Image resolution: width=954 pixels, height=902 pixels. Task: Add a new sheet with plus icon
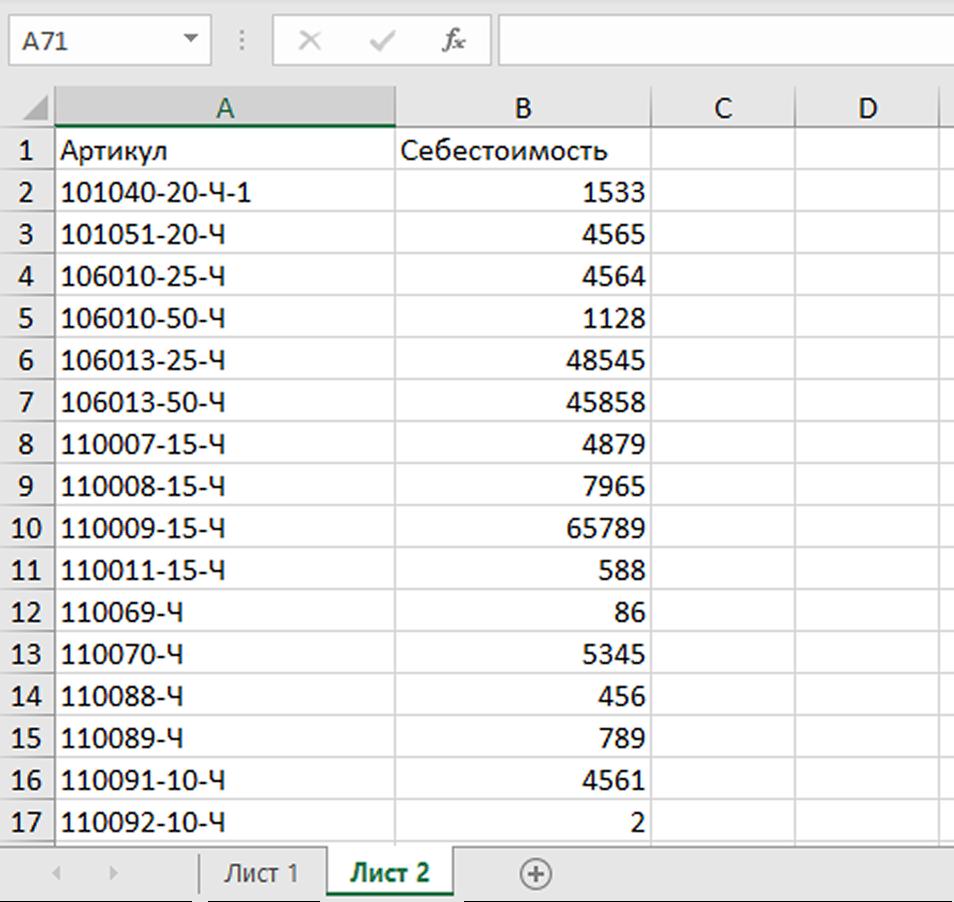(536, 873)
